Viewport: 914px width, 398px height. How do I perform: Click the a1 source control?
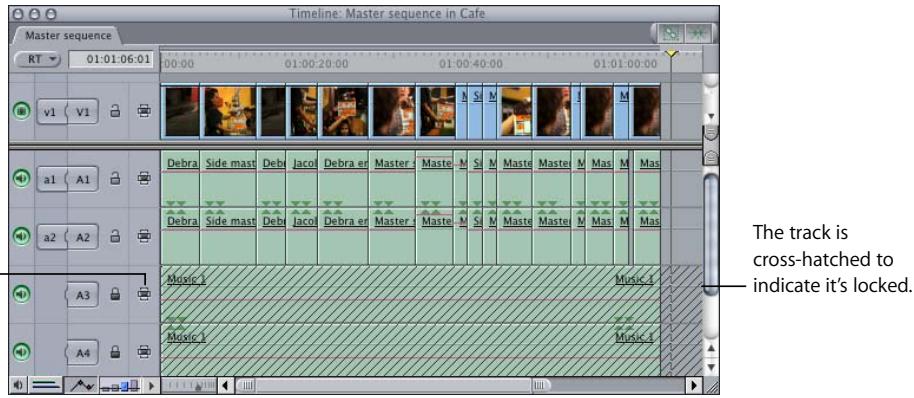tap(51, 179)
